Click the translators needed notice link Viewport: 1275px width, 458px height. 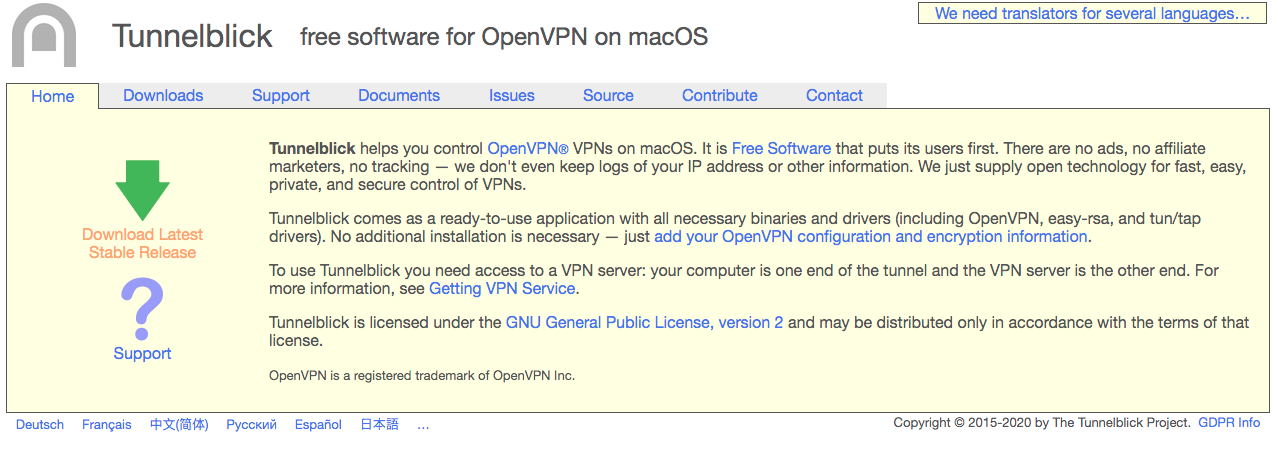click(1092, 14)
